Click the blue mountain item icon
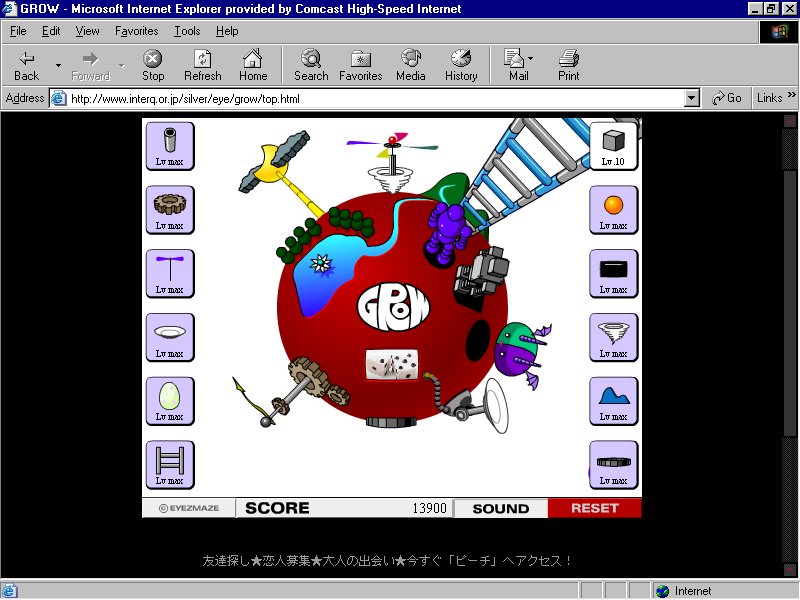800x600 pixels. point(613,401)
